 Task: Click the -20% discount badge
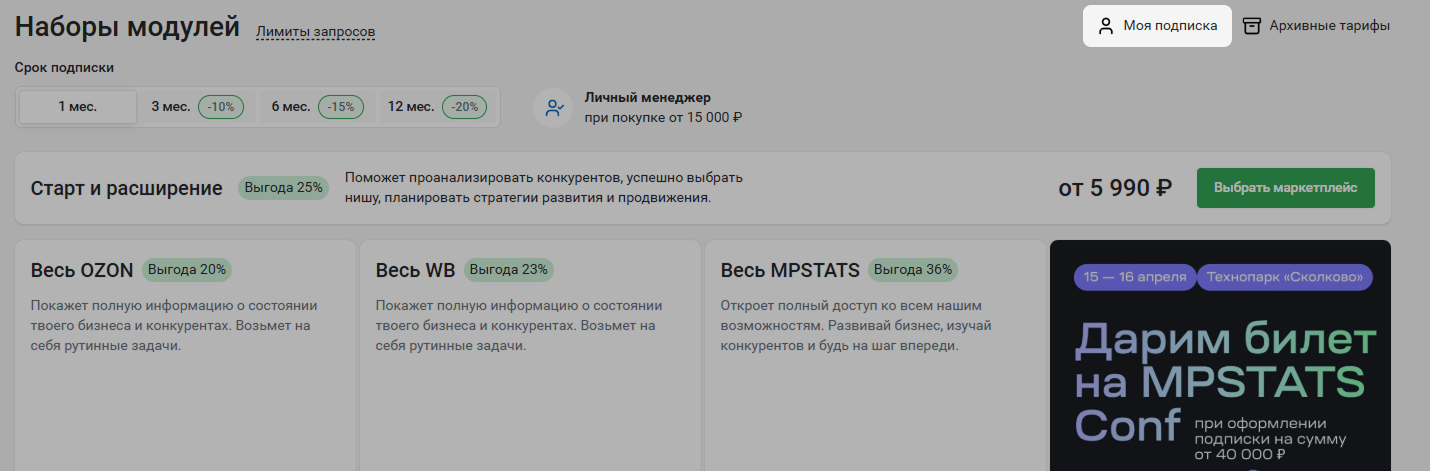(465, 107)
